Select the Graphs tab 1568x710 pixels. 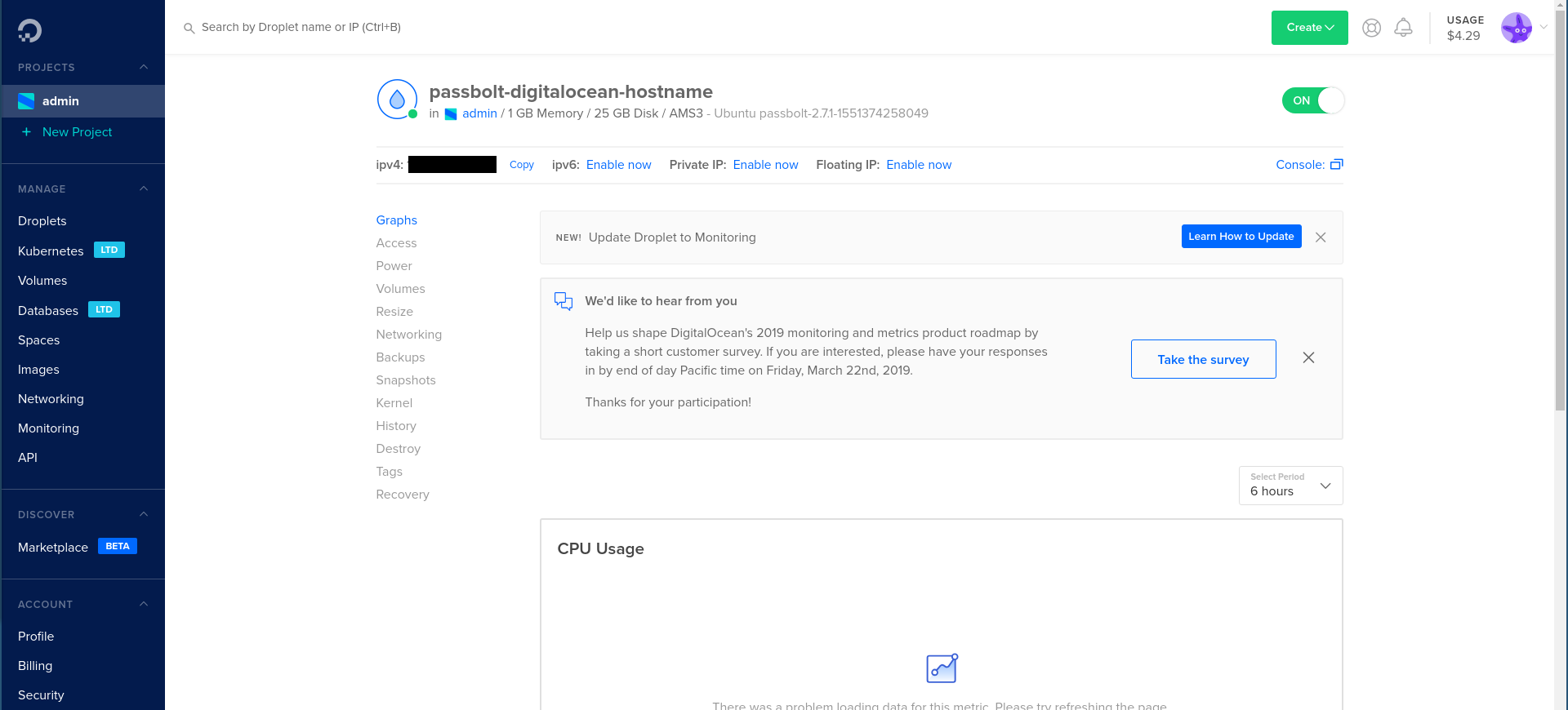(x=397, y=220)
